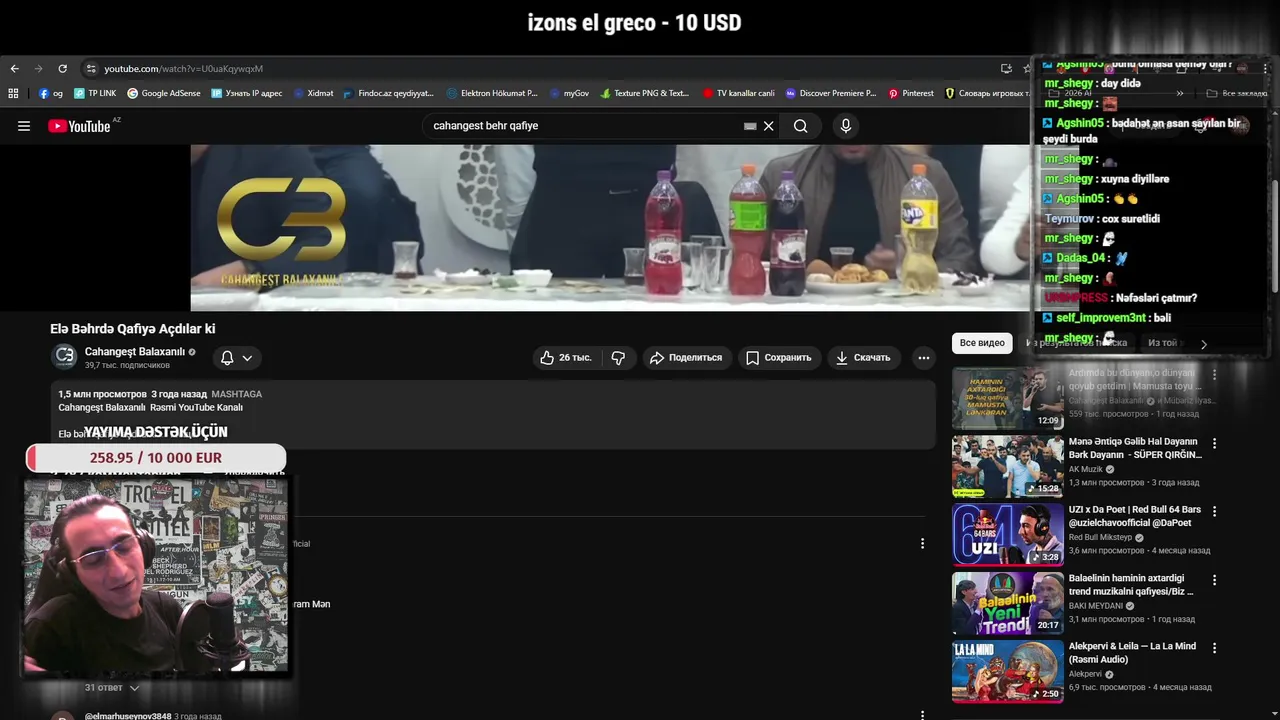This screenshot has width=1280, height=720.
Task: Show next filter chips with right arrow
Action: (1204, 344)
